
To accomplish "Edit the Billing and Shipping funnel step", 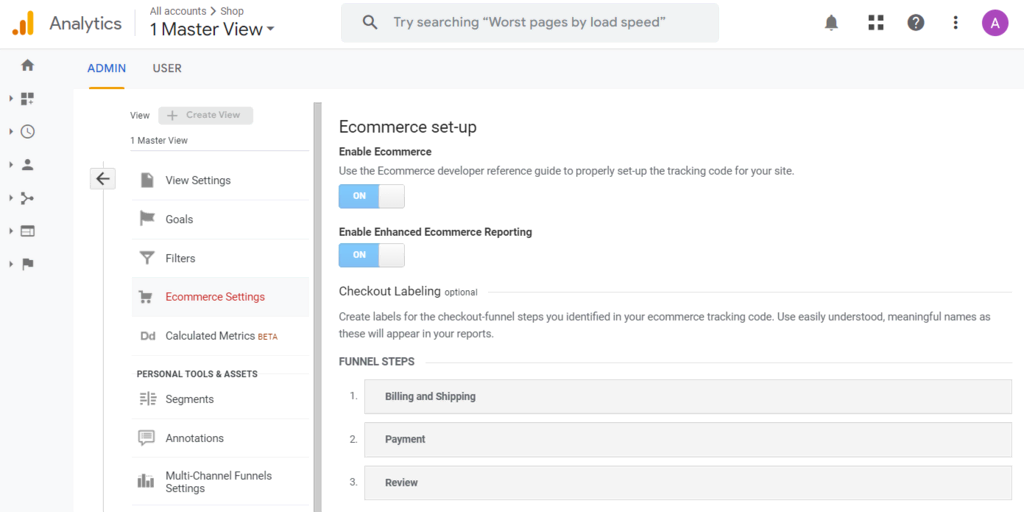I will point(687,396).
